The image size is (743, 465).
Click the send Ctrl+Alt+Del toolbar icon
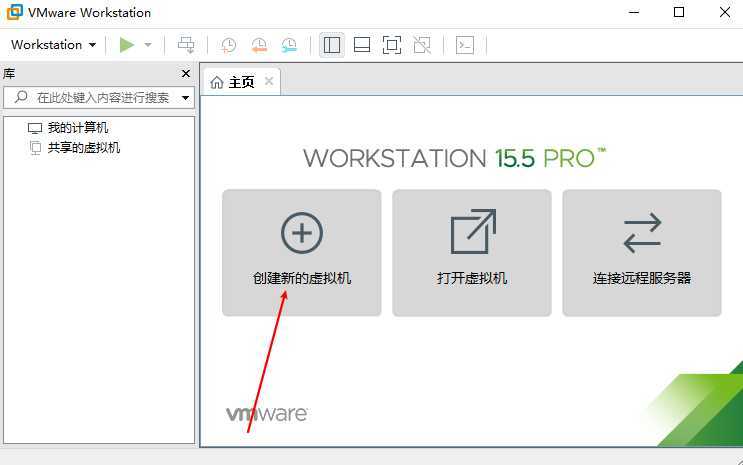coord(186,45)
